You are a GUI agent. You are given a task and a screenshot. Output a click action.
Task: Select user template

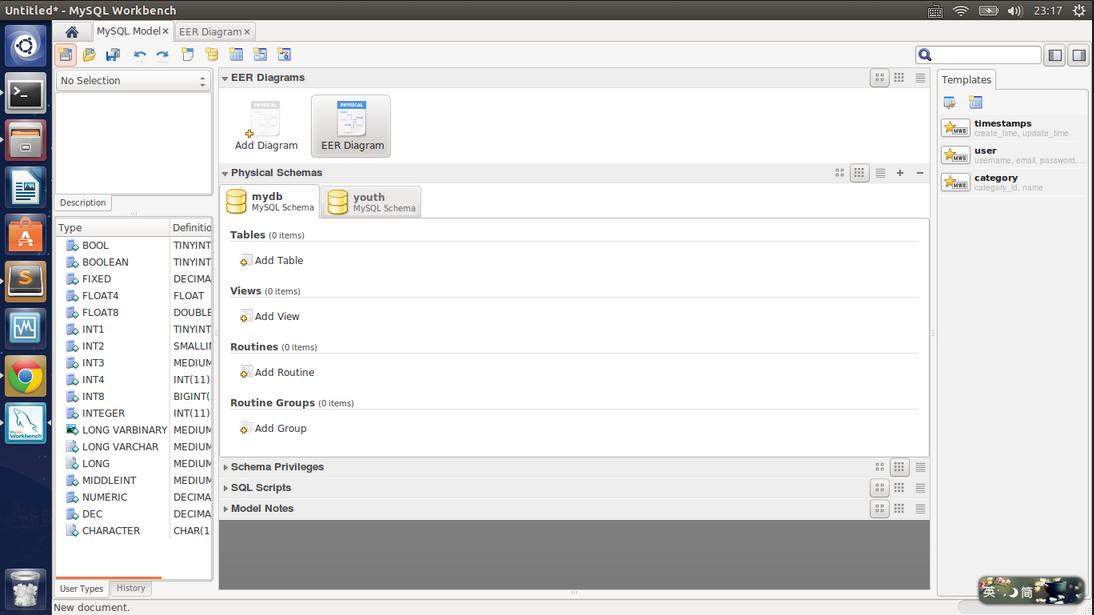pos(1013,155)
